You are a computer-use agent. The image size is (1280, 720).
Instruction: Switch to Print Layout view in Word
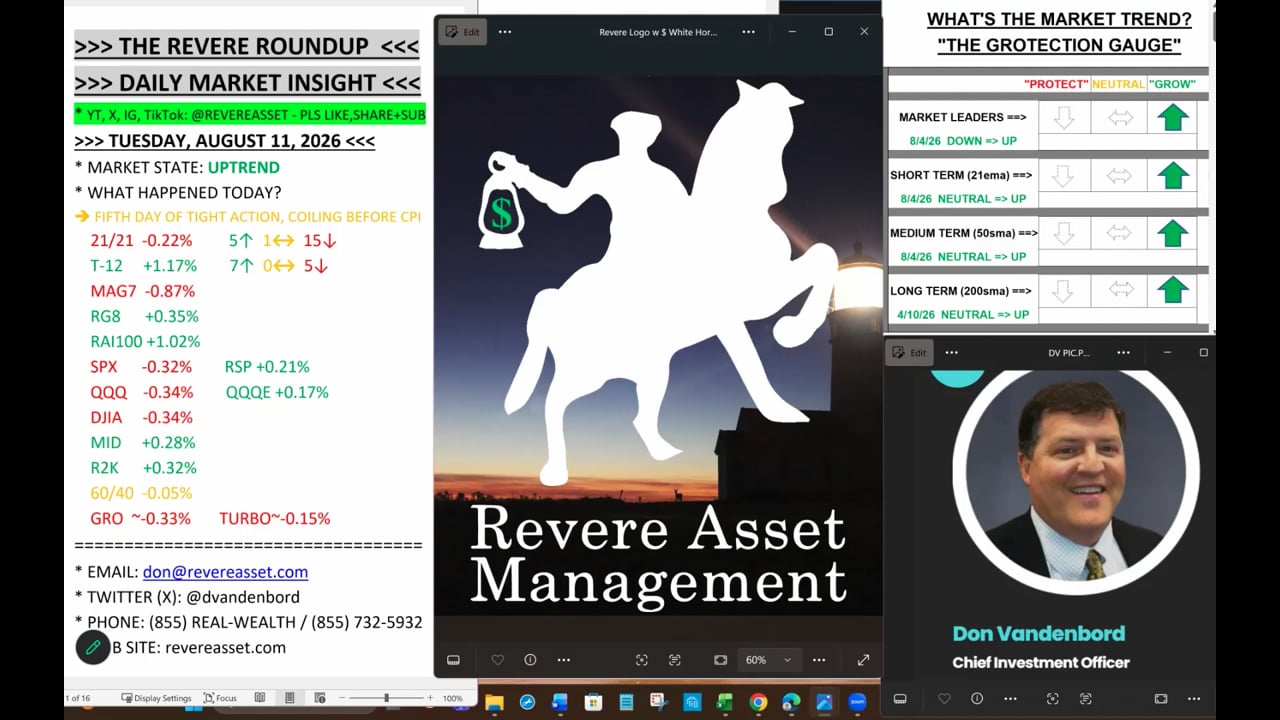click(289, 698)
